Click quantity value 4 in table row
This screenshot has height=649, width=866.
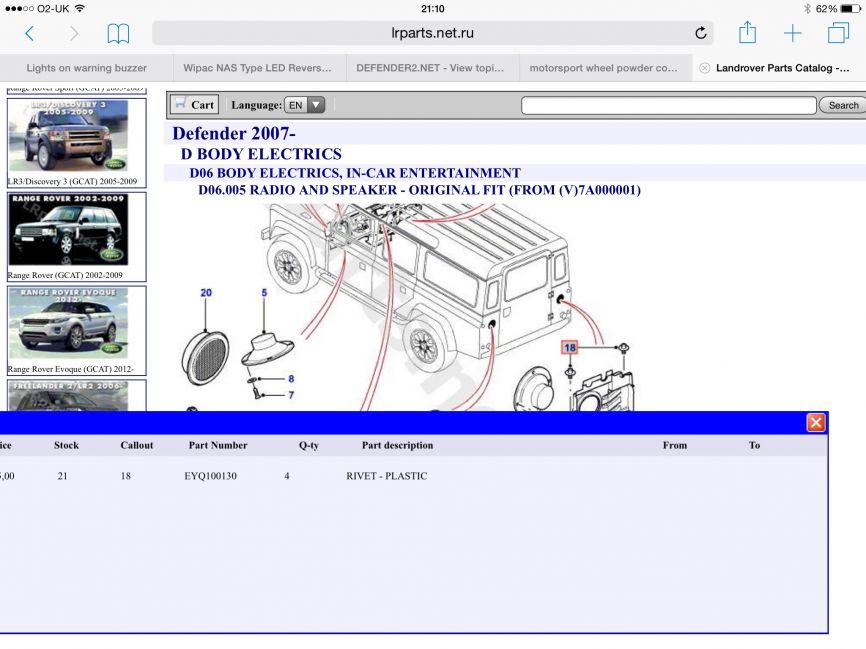tap(287, 476)
